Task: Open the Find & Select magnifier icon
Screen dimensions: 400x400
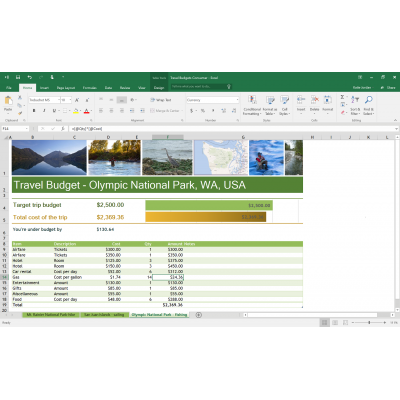Action: (x=369, y=105)
